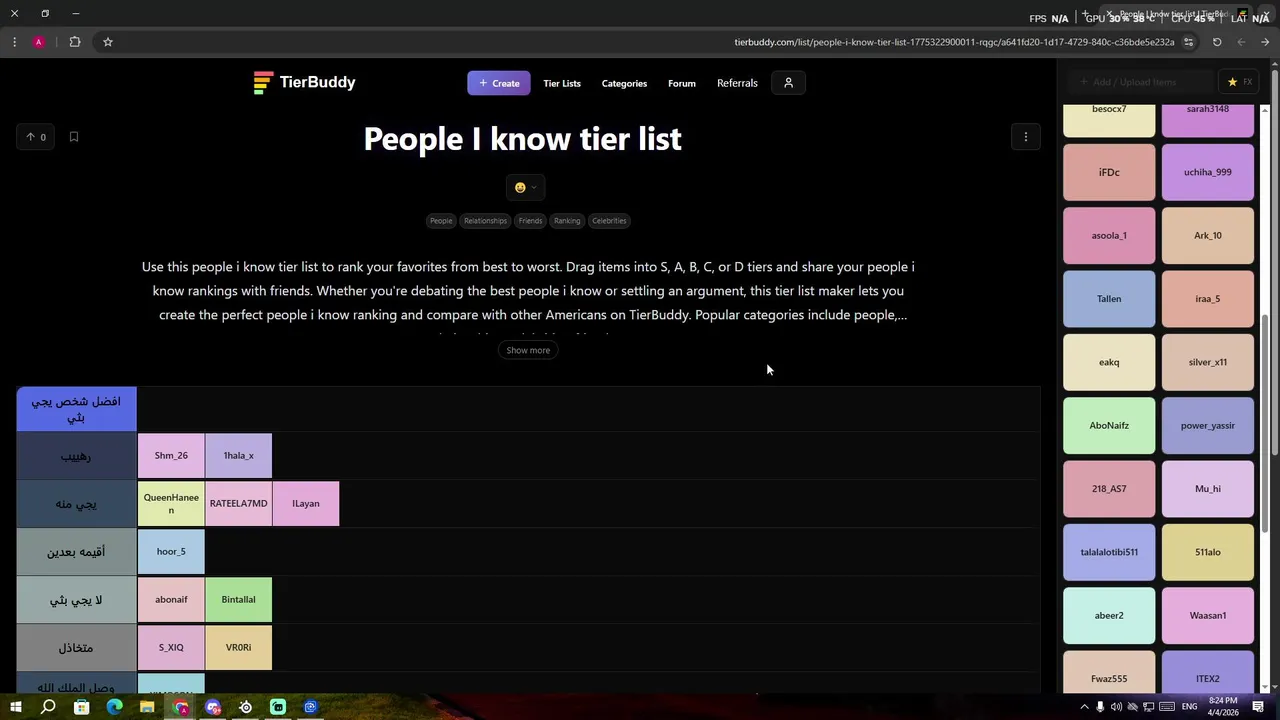
Task: Pick the 511alo sidebar item
Action: (1208, 552)
